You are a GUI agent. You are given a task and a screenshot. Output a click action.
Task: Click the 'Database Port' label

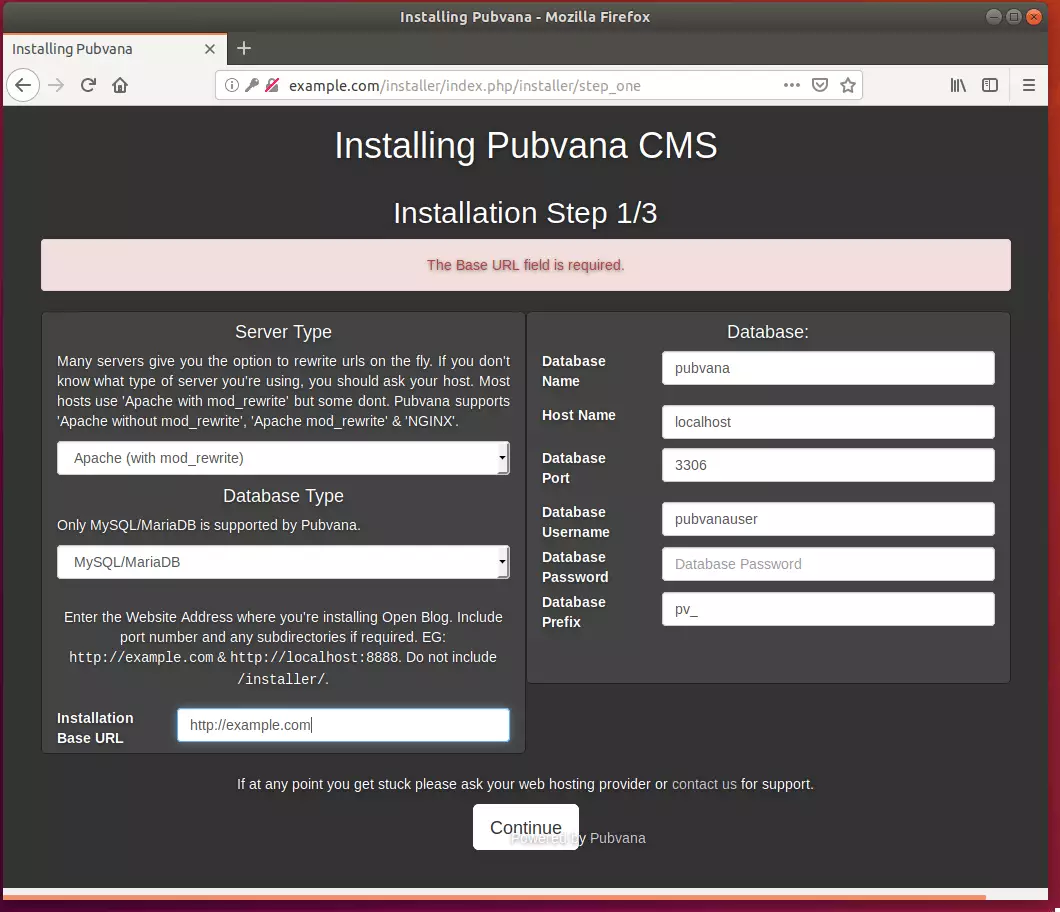pos(574,468)
